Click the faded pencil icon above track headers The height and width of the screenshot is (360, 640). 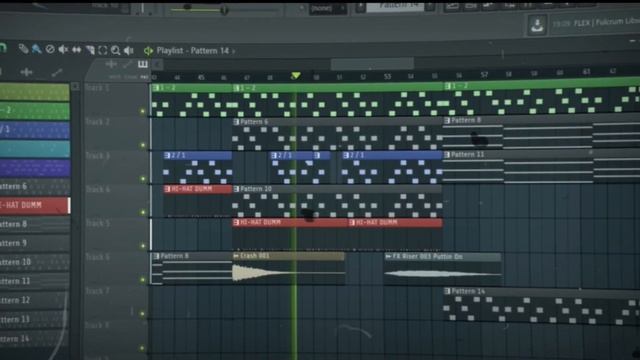tap(127, 64)
